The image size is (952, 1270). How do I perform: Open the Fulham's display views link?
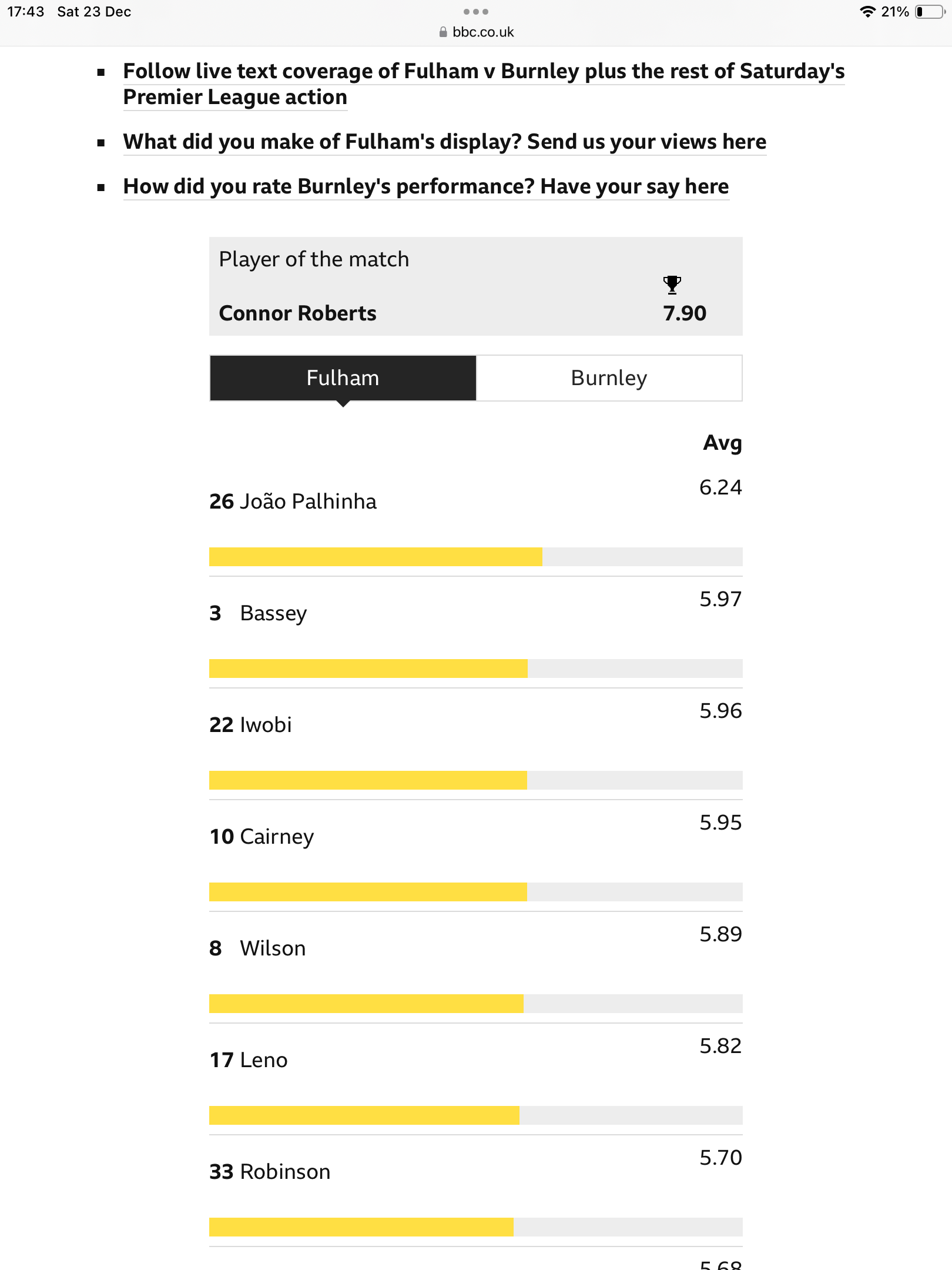tap(444, 142)
